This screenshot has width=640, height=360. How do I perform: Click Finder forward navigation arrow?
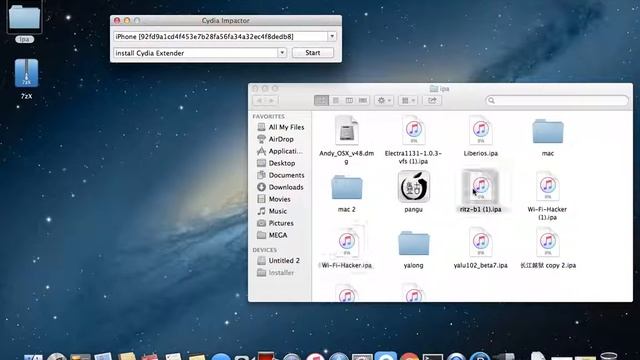coord(271,100)
